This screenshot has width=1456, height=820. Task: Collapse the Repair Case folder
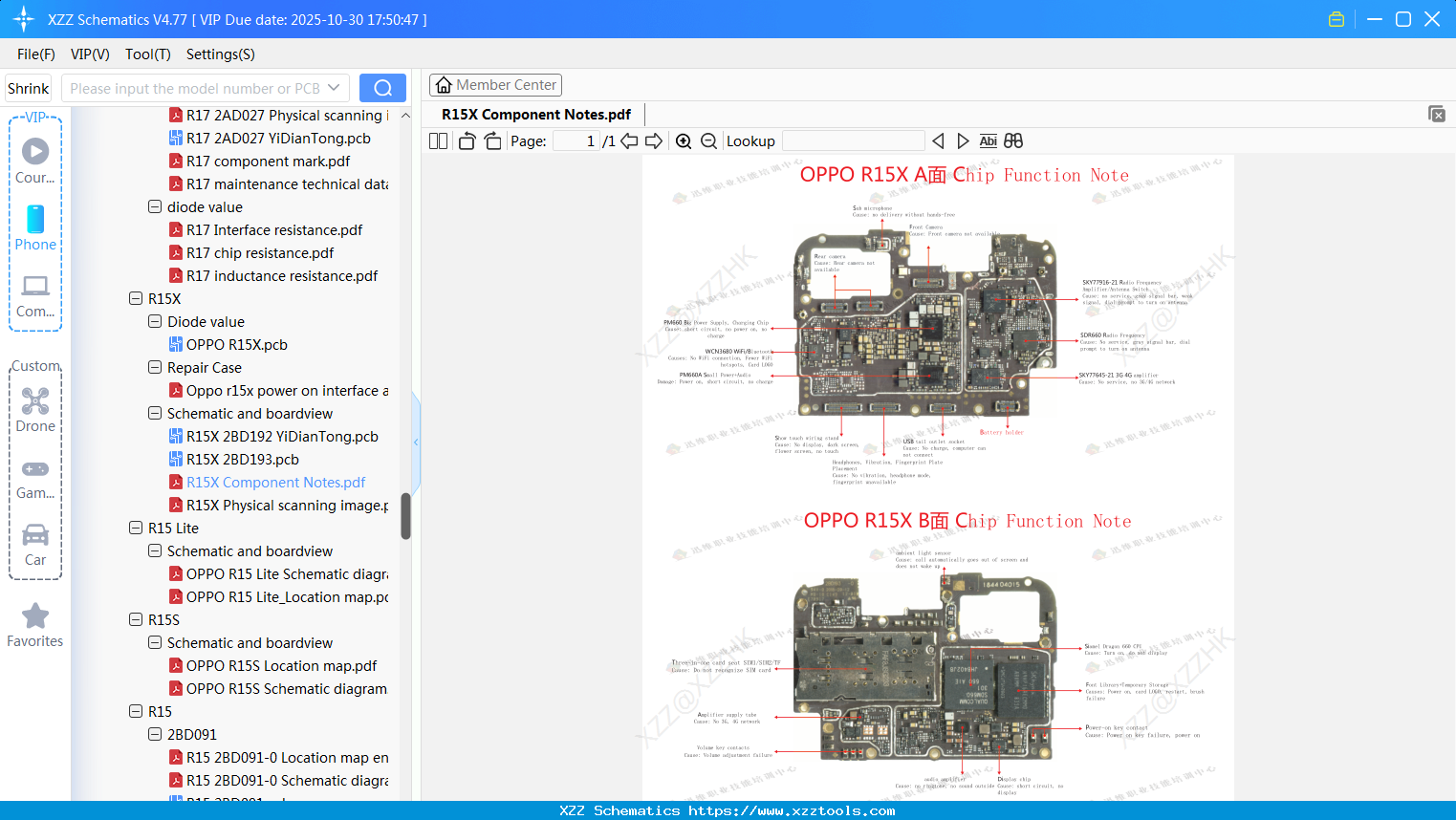155,367
